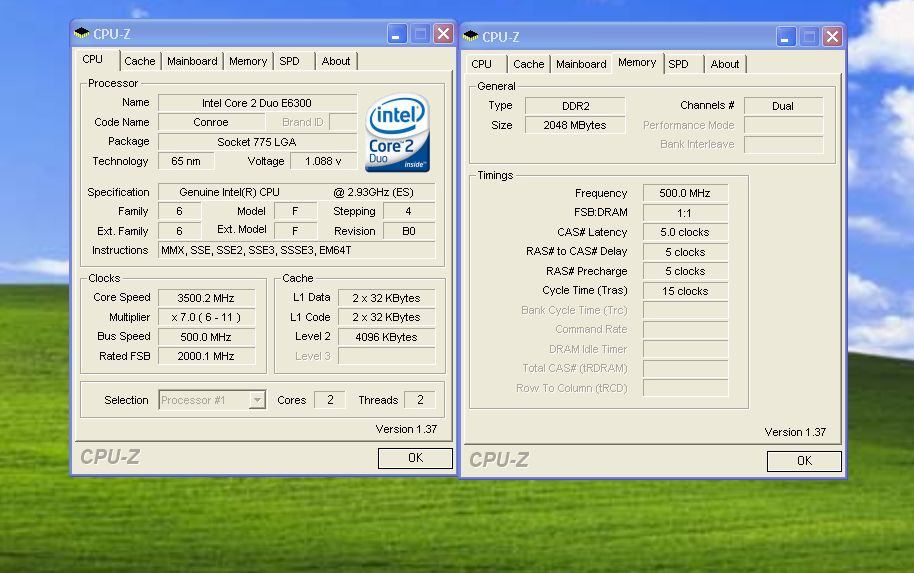This screenshot has height=573, width=914.
Task: Click the Voltage value '1.088 v'
Action: click(323, 161)
